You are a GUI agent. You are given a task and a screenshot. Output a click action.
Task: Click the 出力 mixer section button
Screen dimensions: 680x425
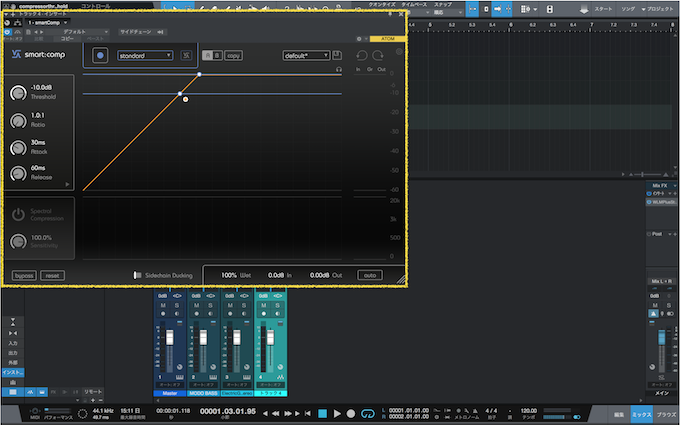pyautogui.click(x=13, y=353)
